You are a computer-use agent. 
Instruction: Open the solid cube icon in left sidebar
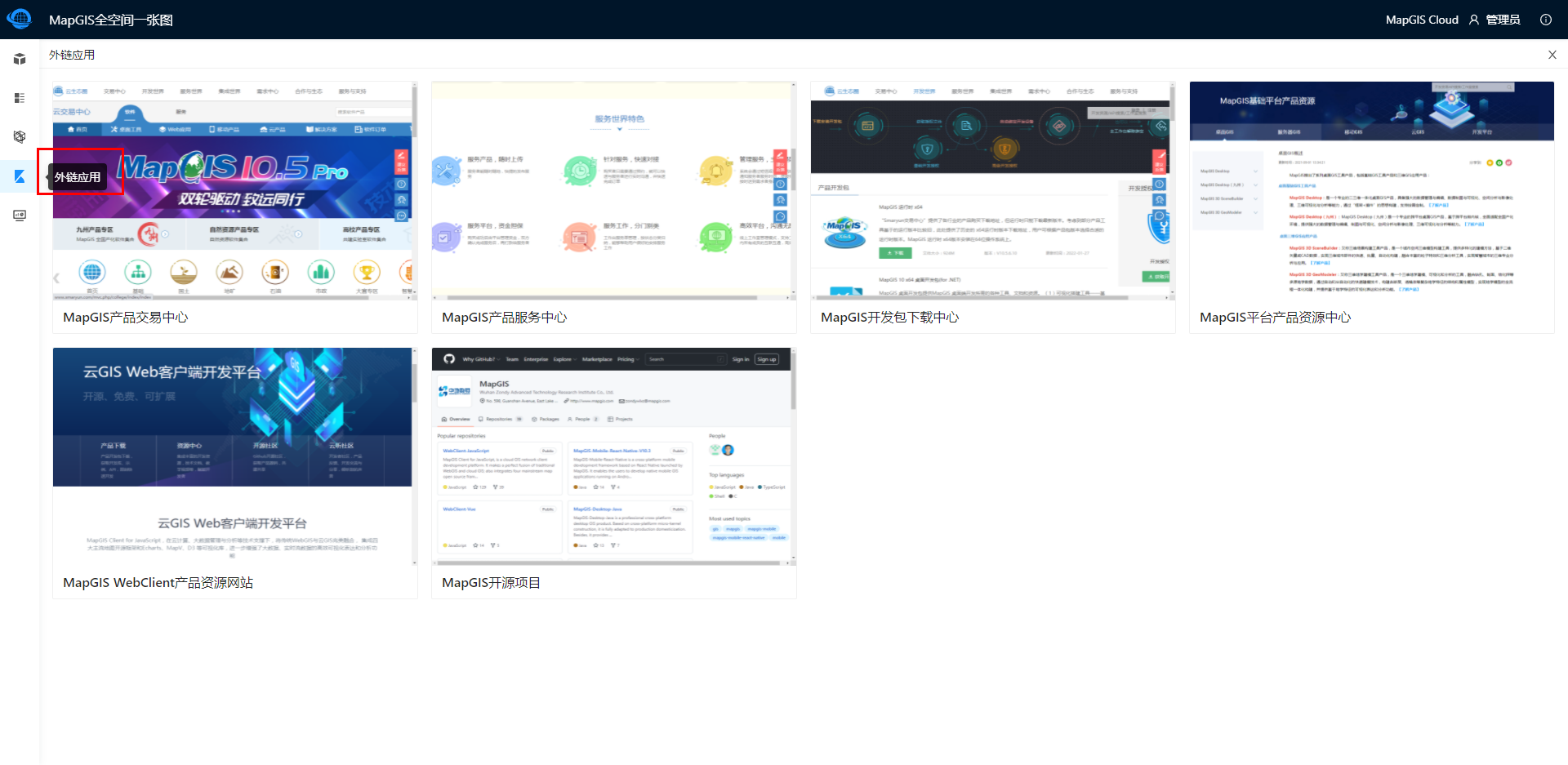tap(20, 59)
